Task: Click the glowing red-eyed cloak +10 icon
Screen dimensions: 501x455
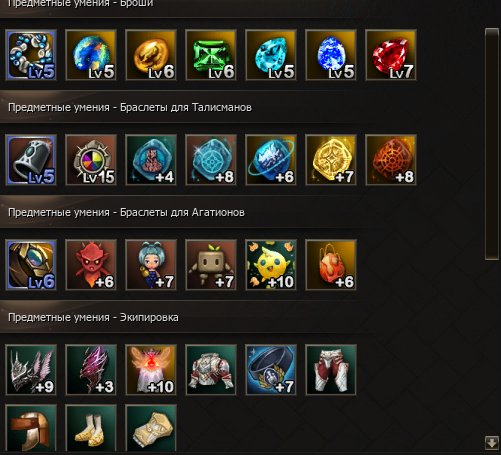Action: coord(151,370)
